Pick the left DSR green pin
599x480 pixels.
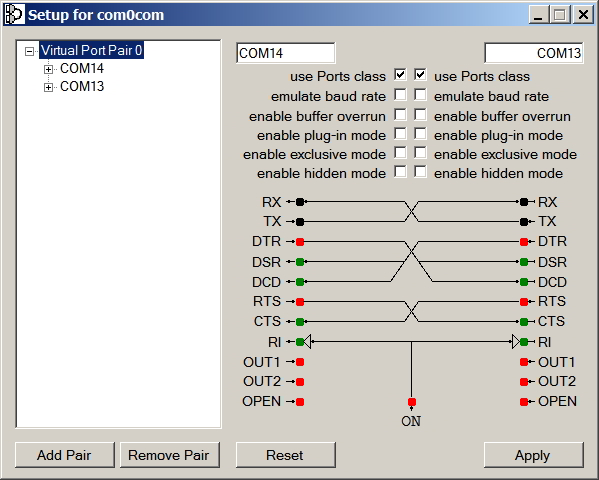coord(300,262)
